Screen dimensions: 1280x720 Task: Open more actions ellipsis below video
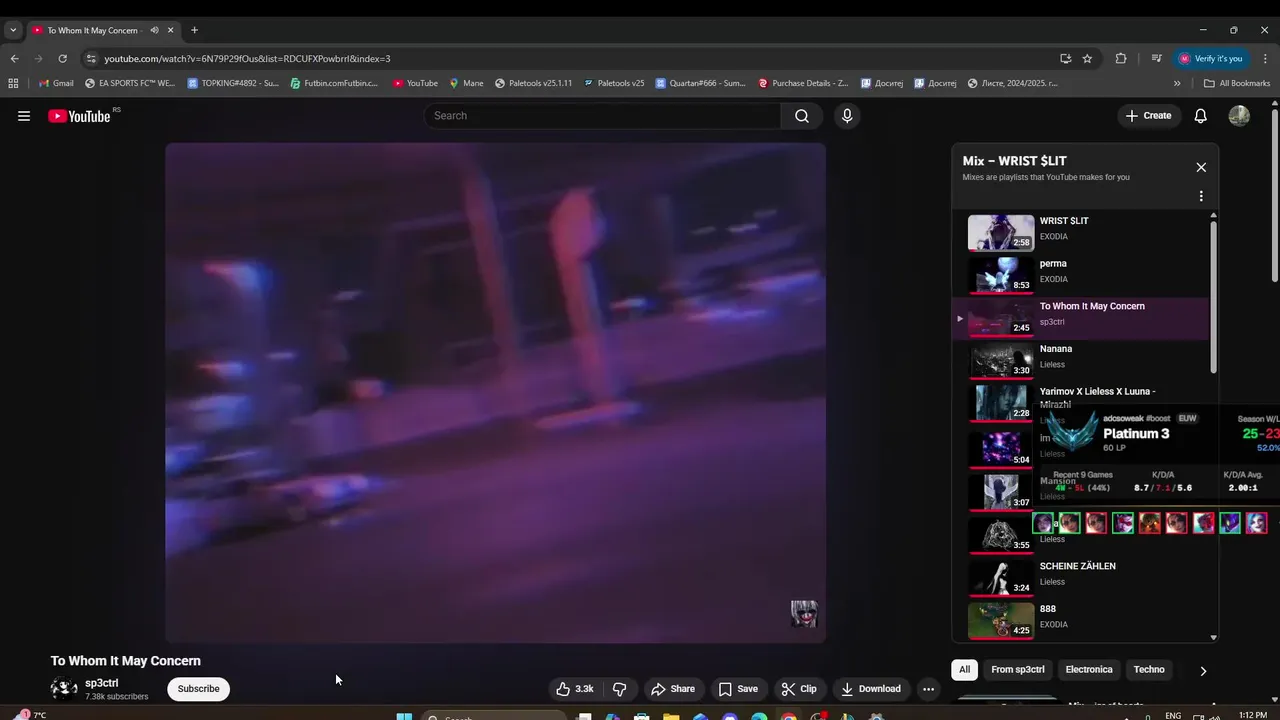point(928,689)
